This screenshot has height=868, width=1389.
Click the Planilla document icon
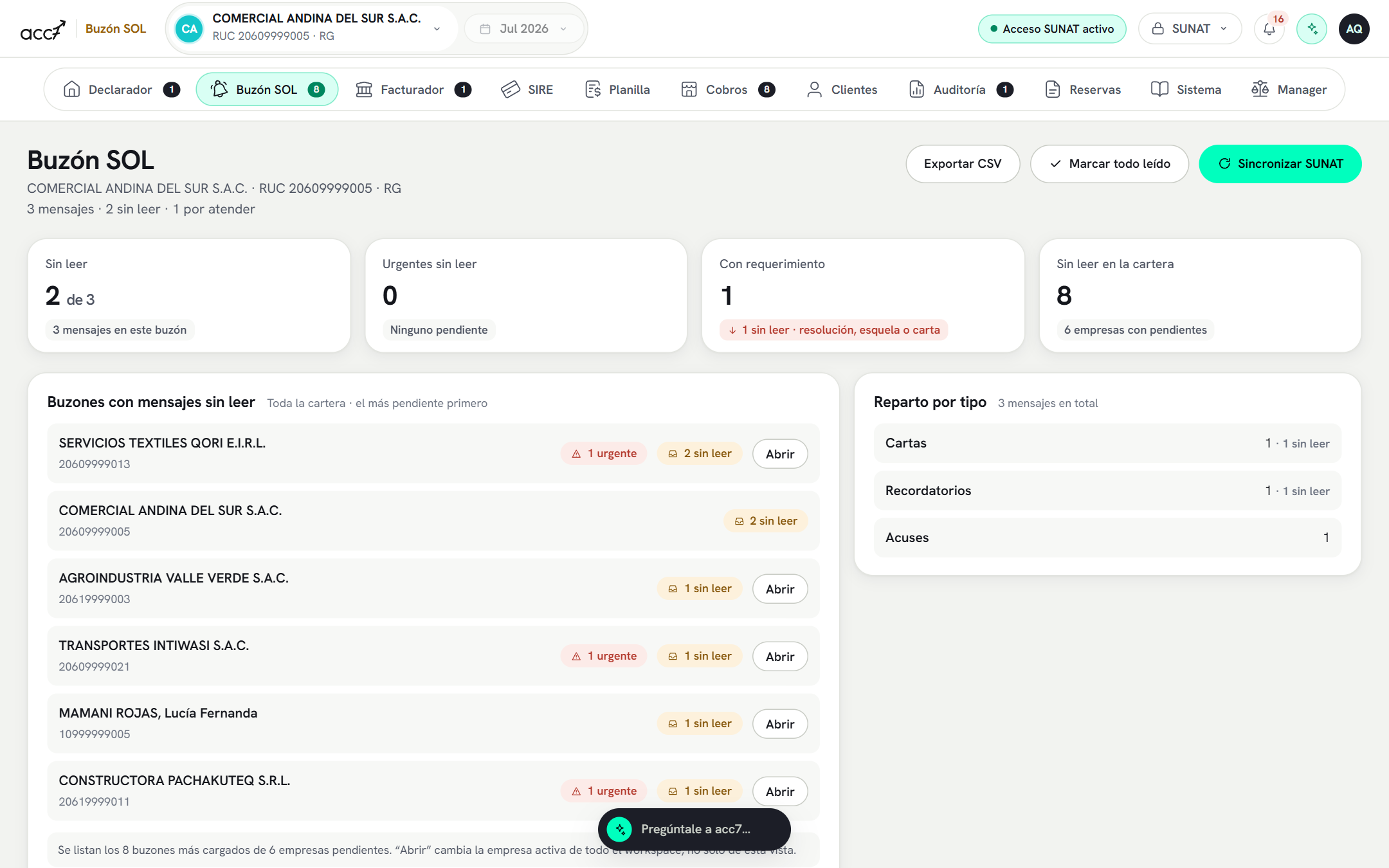point(593,89)
